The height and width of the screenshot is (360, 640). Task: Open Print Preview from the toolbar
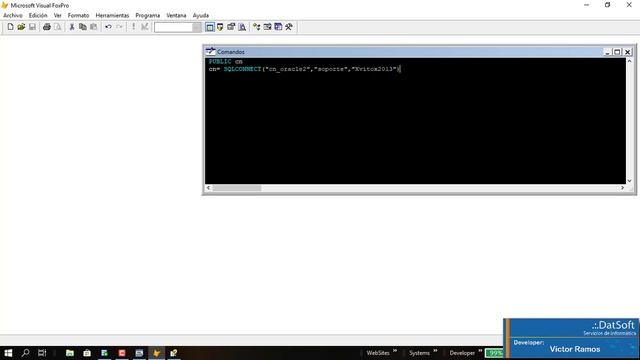58,27
